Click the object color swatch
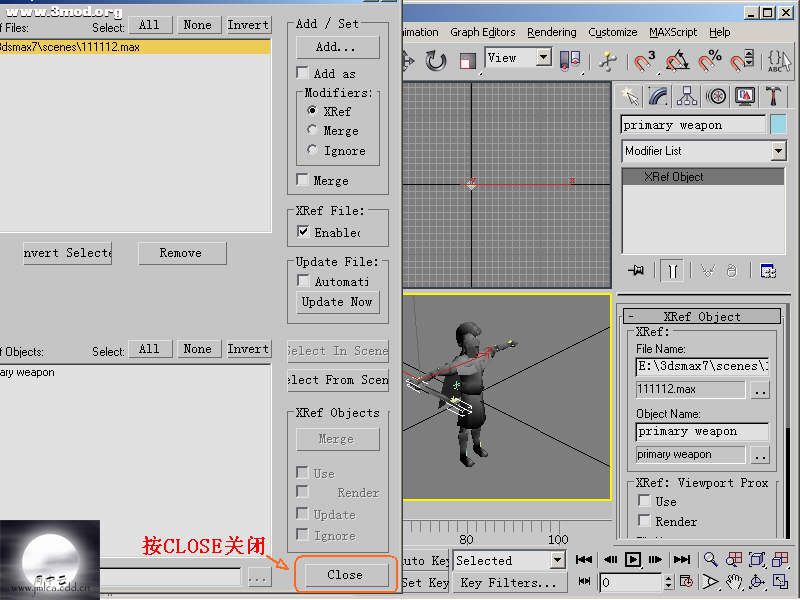 click(x=779, y=125)
